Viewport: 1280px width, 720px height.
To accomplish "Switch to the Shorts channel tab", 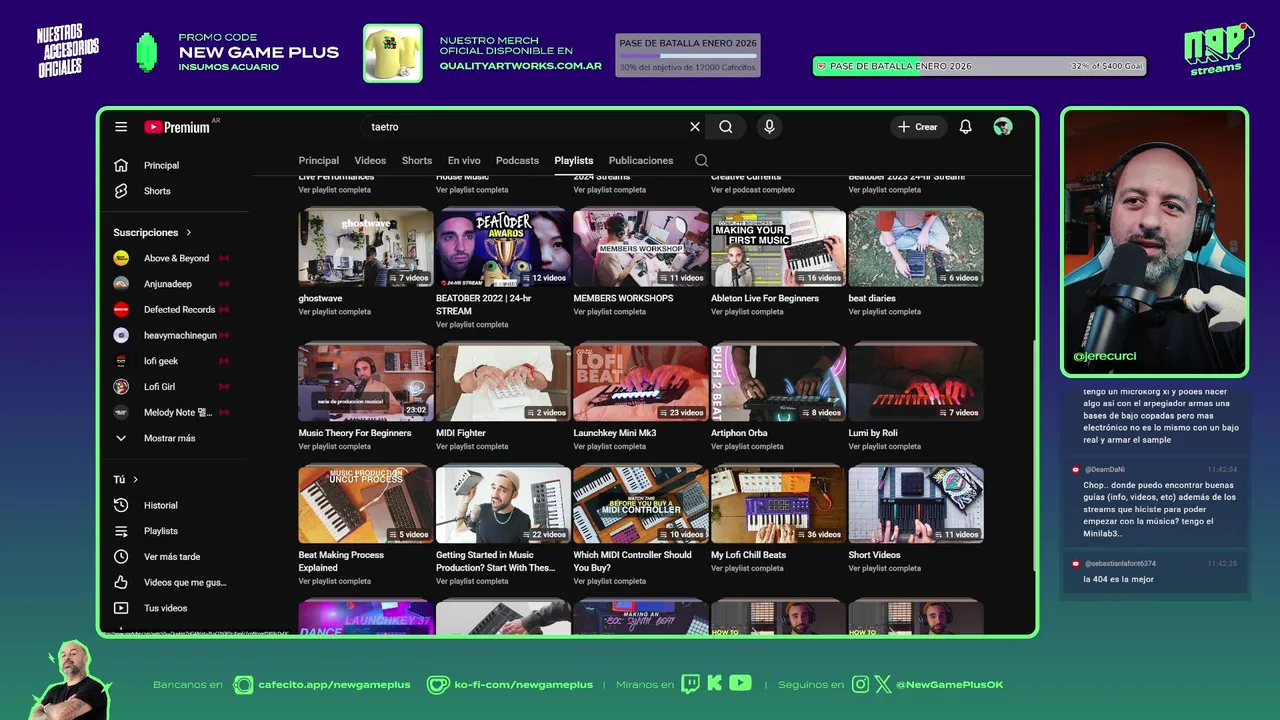I will [417, 160].
